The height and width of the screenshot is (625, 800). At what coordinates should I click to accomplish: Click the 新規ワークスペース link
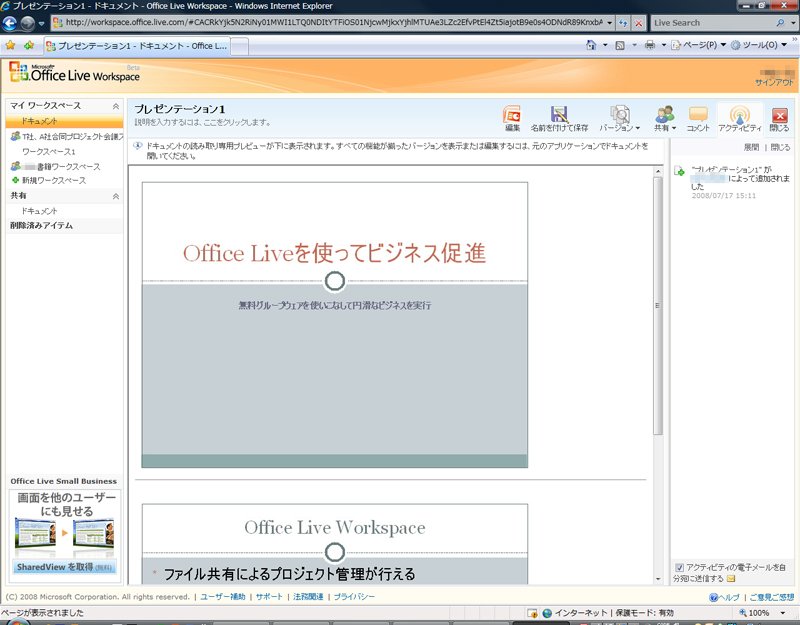(54, 181)
